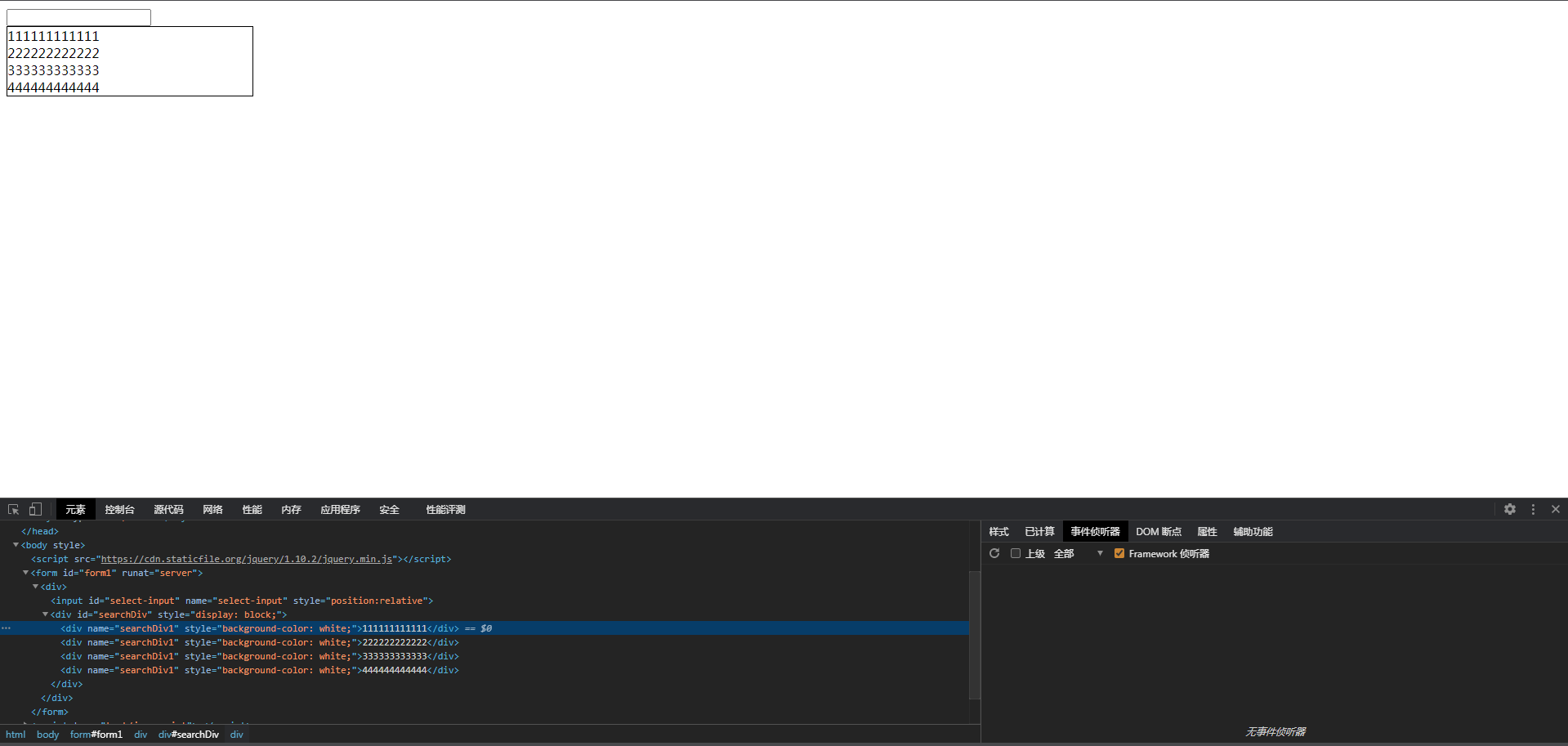Show the 辅助功能 accessibility pane

click(x=1253, y=531)
